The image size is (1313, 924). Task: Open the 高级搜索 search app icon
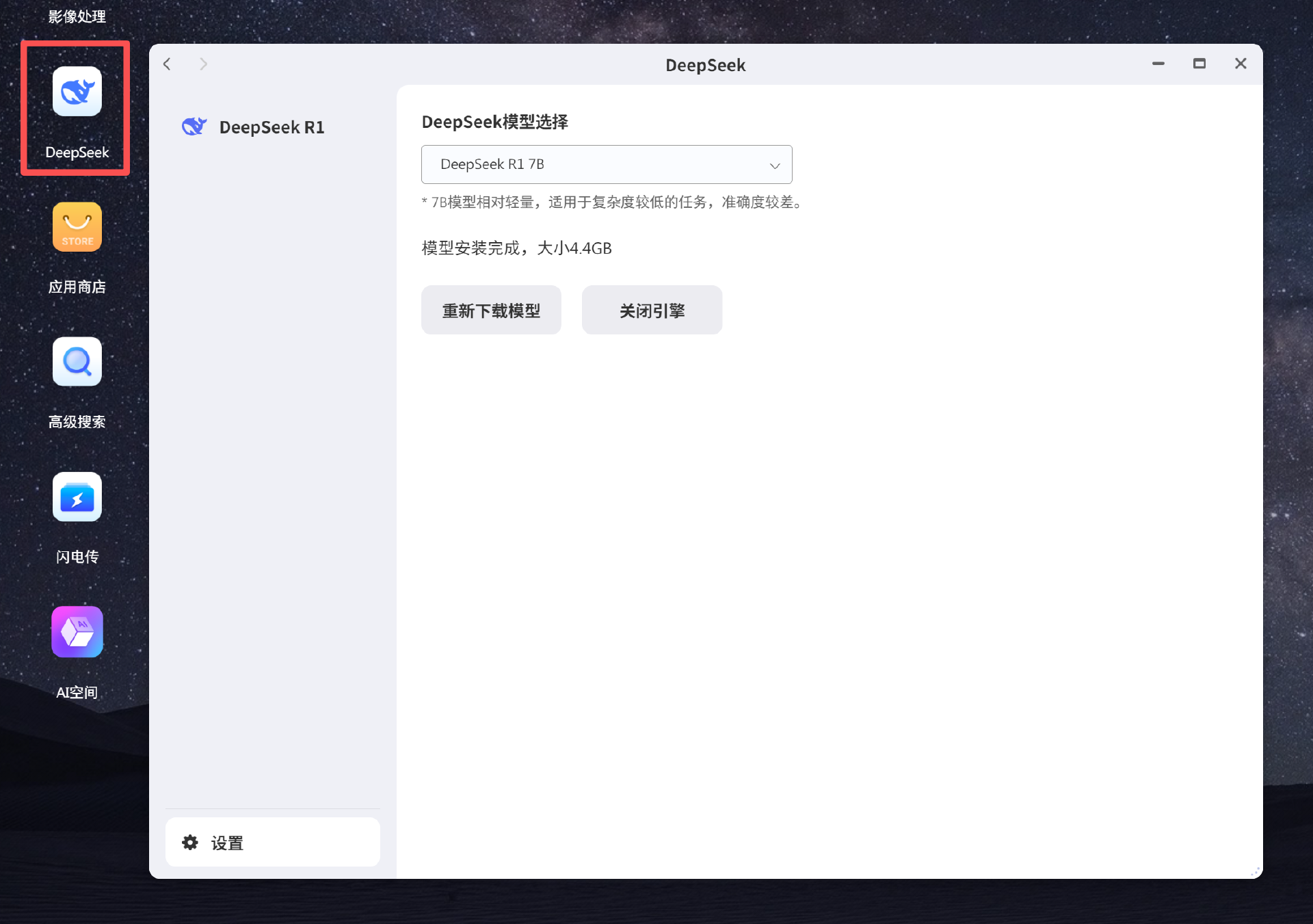77,362
